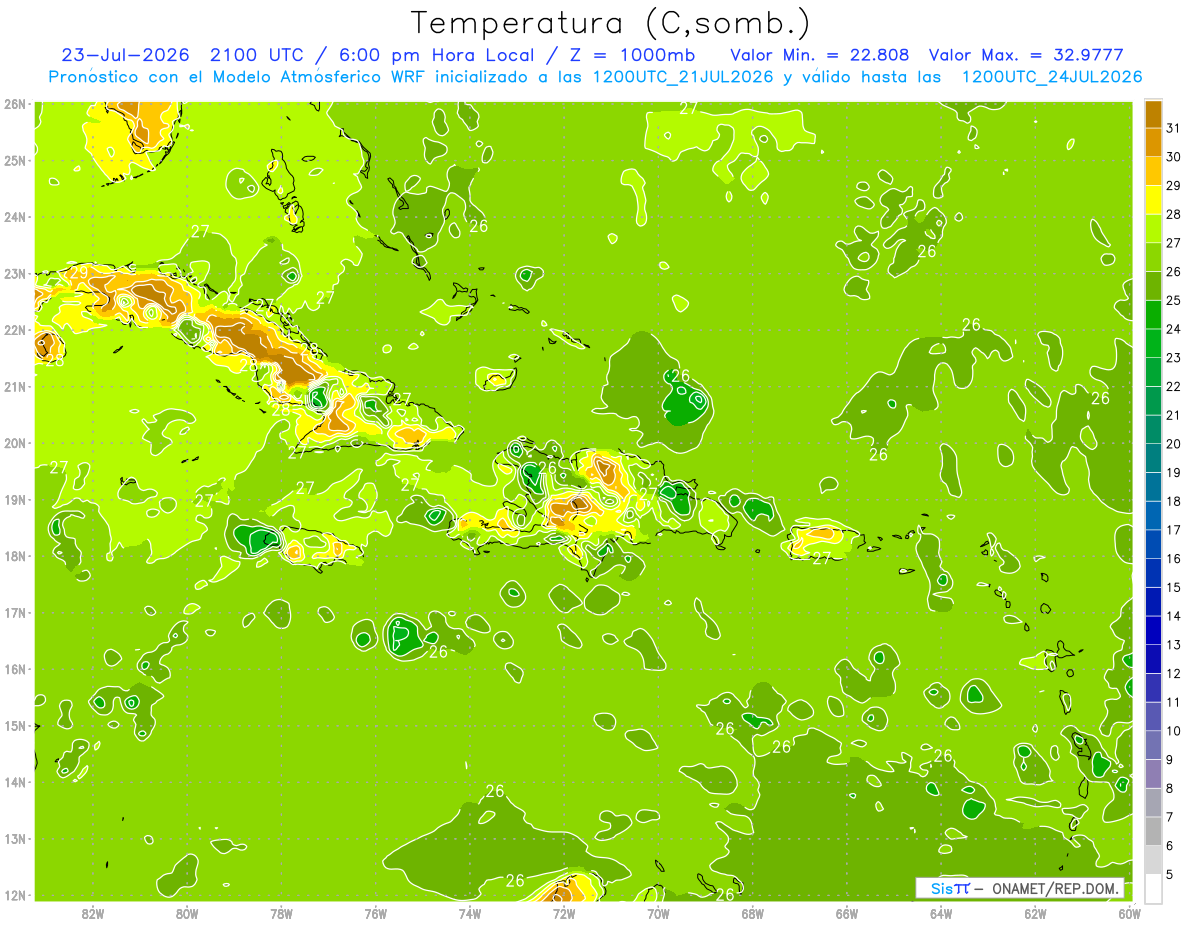1200x927 pixels.
Task: Click the '70W' longitude axis label
Action: click(x=658, y=913)
